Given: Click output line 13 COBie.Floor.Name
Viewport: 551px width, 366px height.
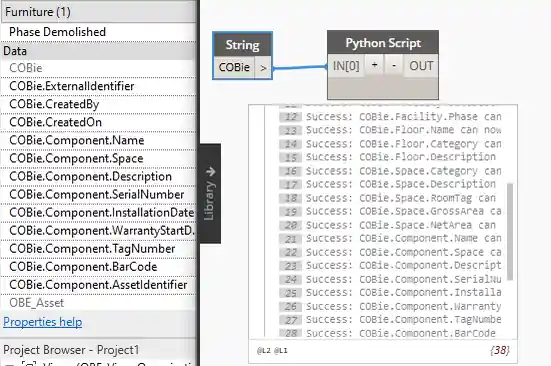Looking at the screenshot, I should coord(403,130).
